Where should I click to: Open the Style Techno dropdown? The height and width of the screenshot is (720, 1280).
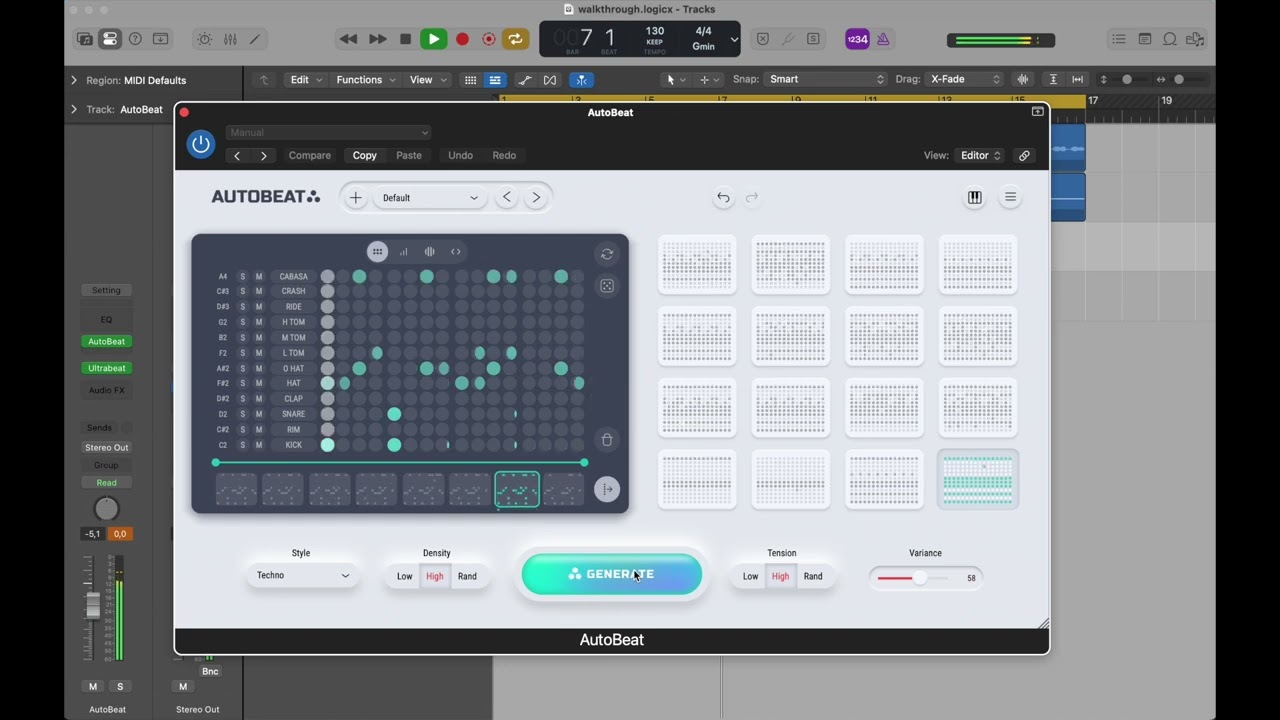pos(302,575)
